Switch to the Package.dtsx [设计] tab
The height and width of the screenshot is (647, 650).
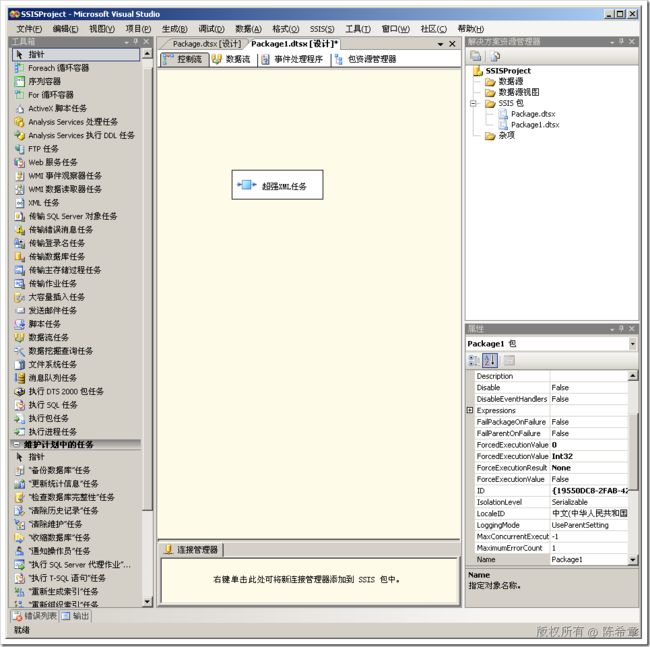(206, 44)
